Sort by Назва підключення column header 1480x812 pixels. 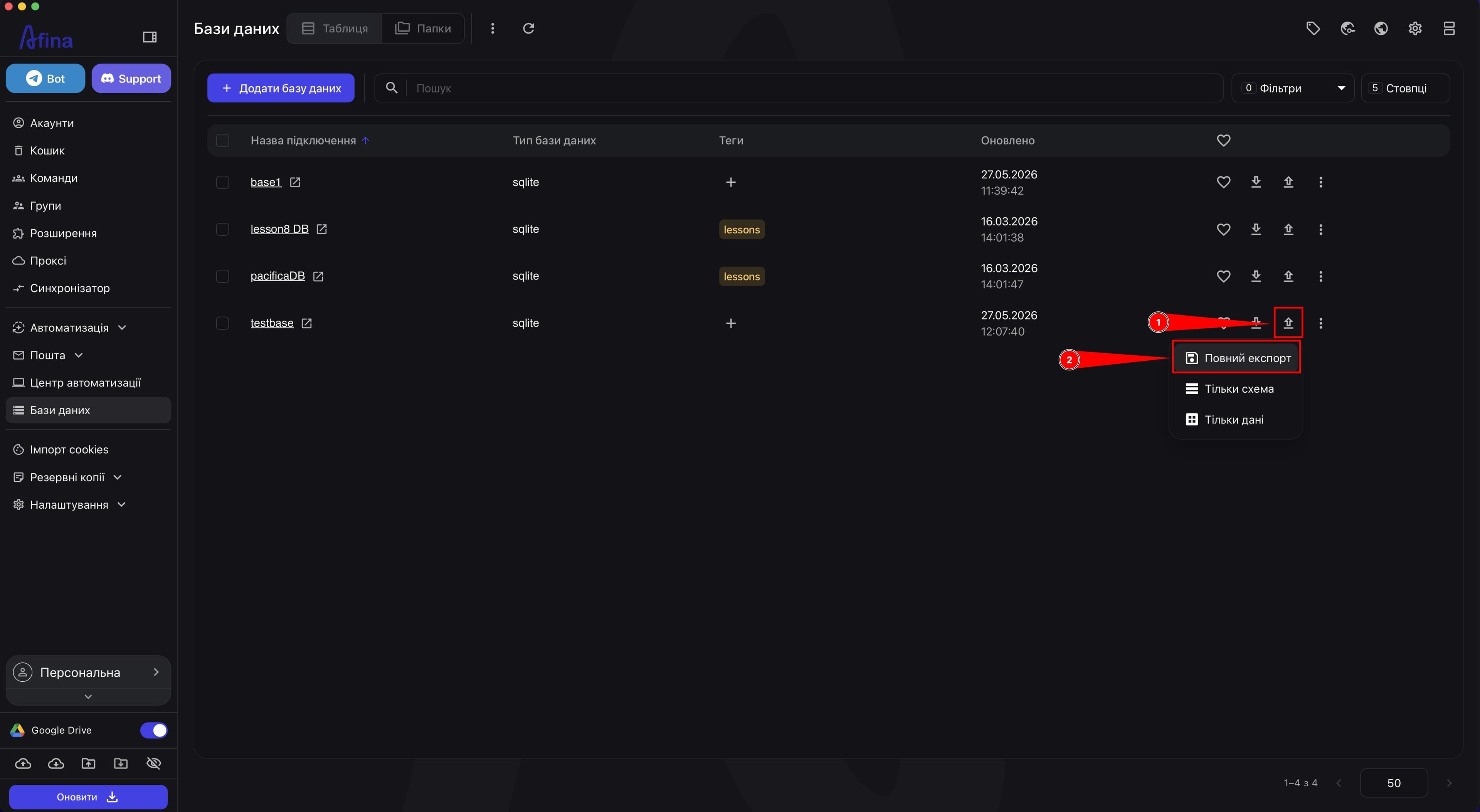(303, 140)
